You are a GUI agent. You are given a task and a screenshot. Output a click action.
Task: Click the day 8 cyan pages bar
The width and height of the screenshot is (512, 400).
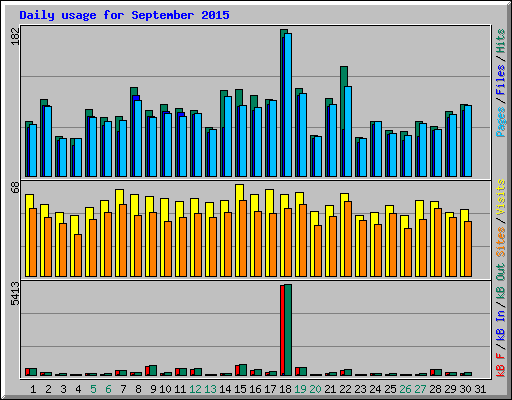coord(138,138)
